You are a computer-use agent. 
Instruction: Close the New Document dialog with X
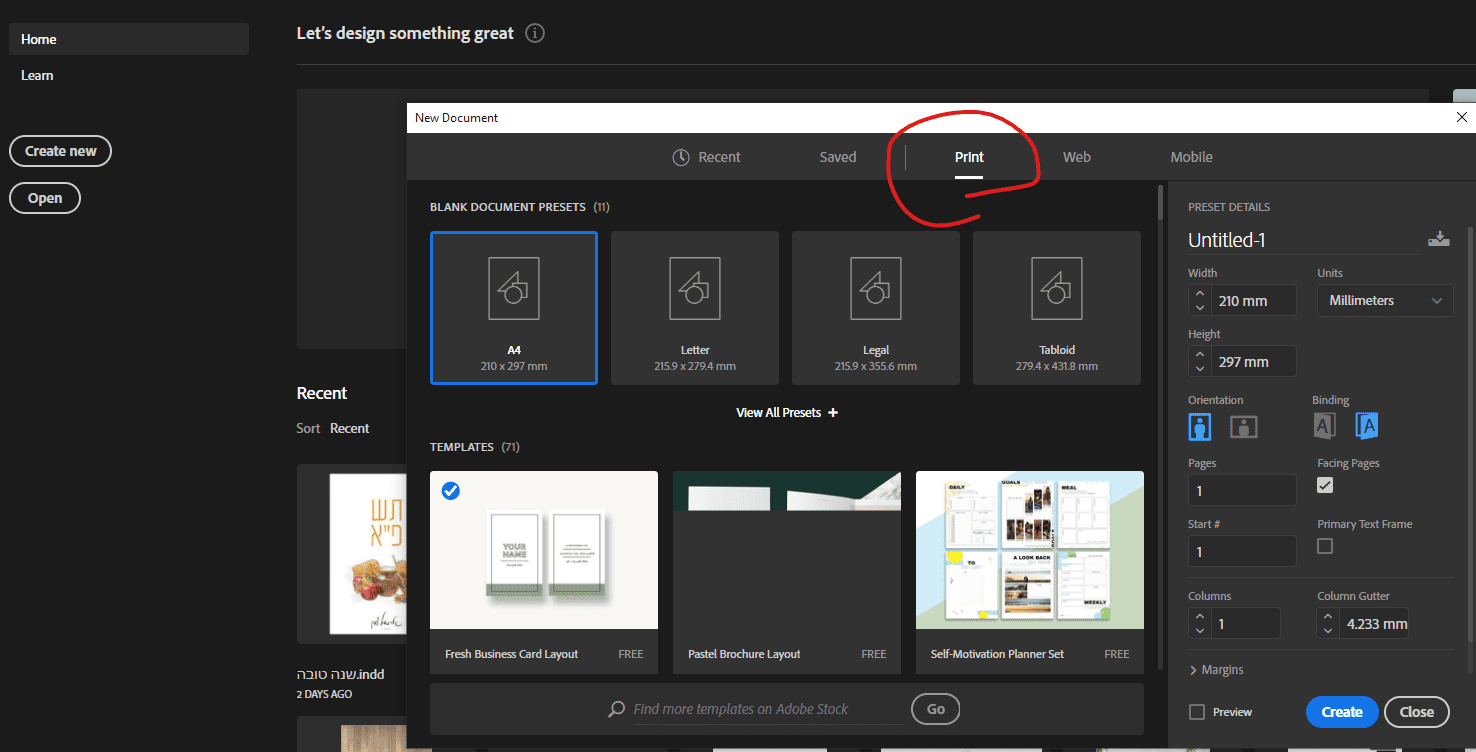[1462, 117]
